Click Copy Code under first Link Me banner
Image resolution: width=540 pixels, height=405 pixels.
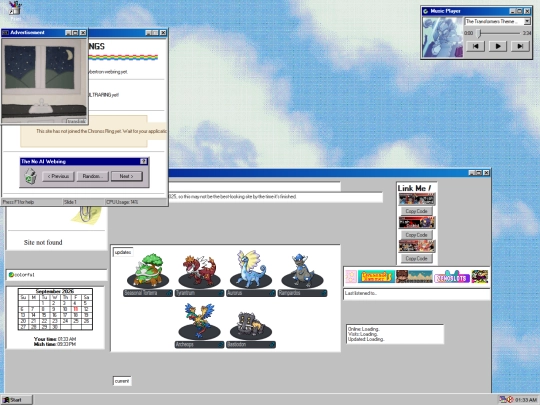click(x=416, y=211)
